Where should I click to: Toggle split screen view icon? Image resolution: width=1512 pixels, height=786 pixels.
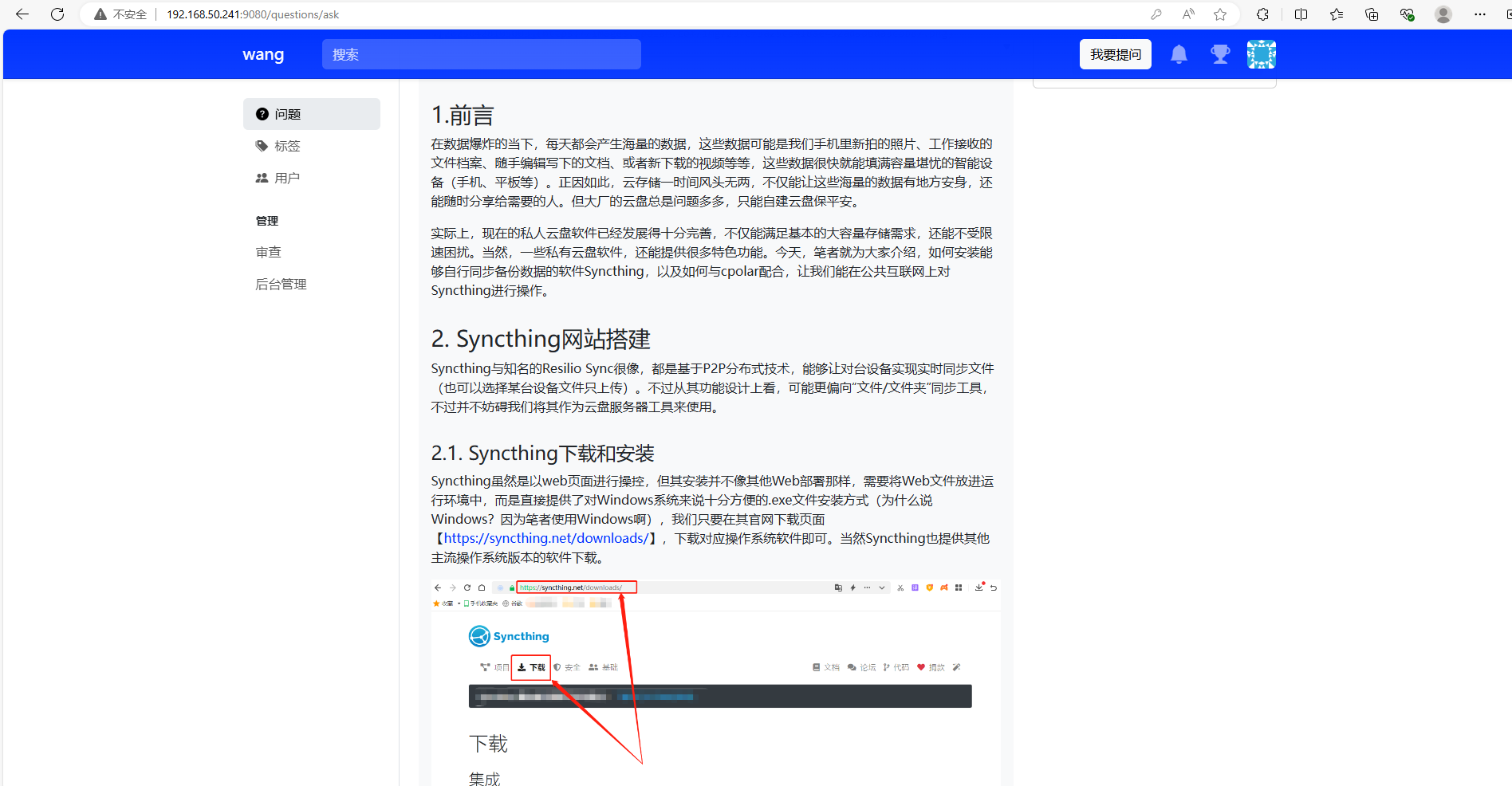pos(1301,14)
